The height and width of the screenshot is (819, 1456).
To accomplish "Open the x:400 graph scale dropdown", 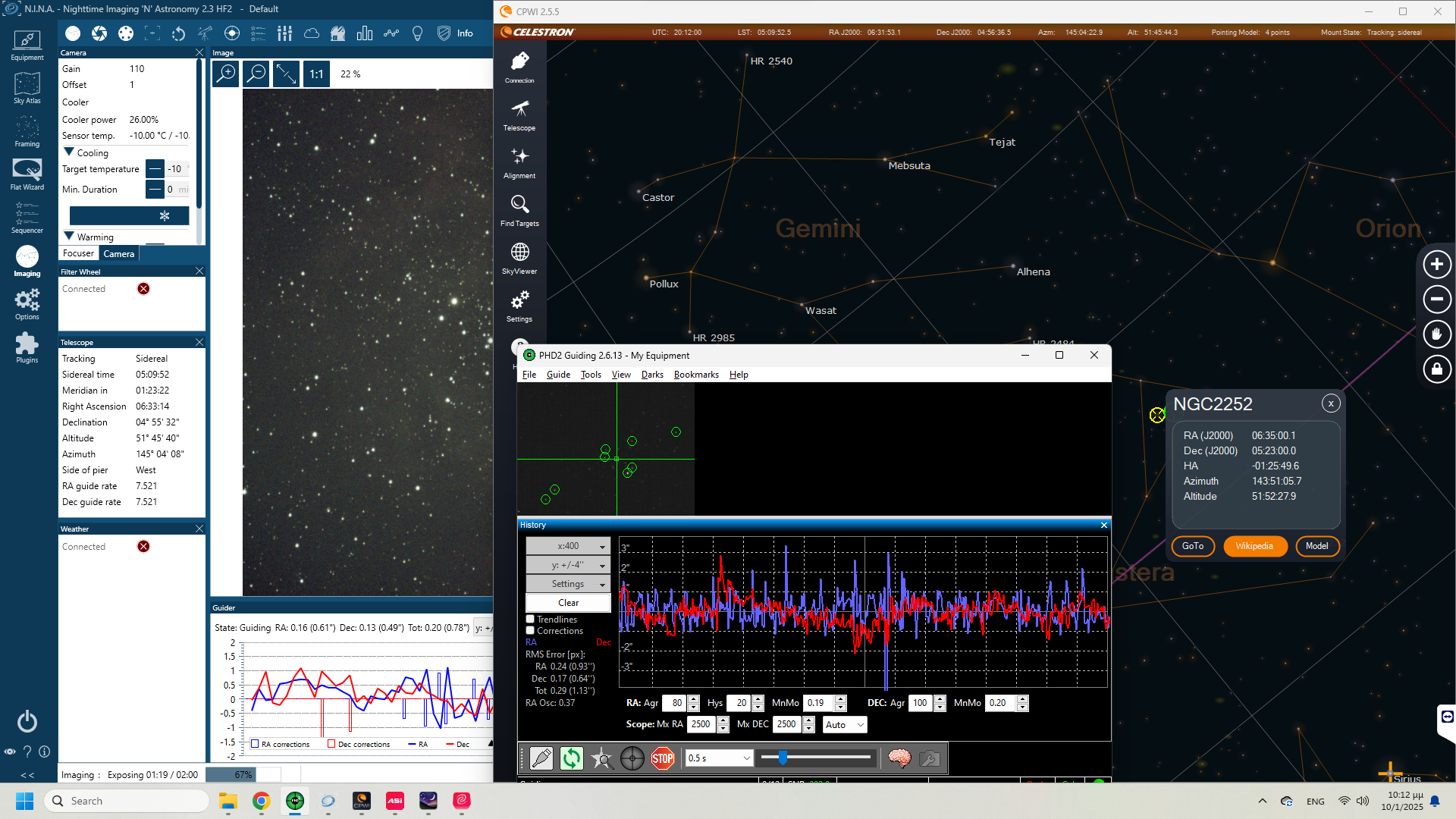I will [x=568, y=546].
